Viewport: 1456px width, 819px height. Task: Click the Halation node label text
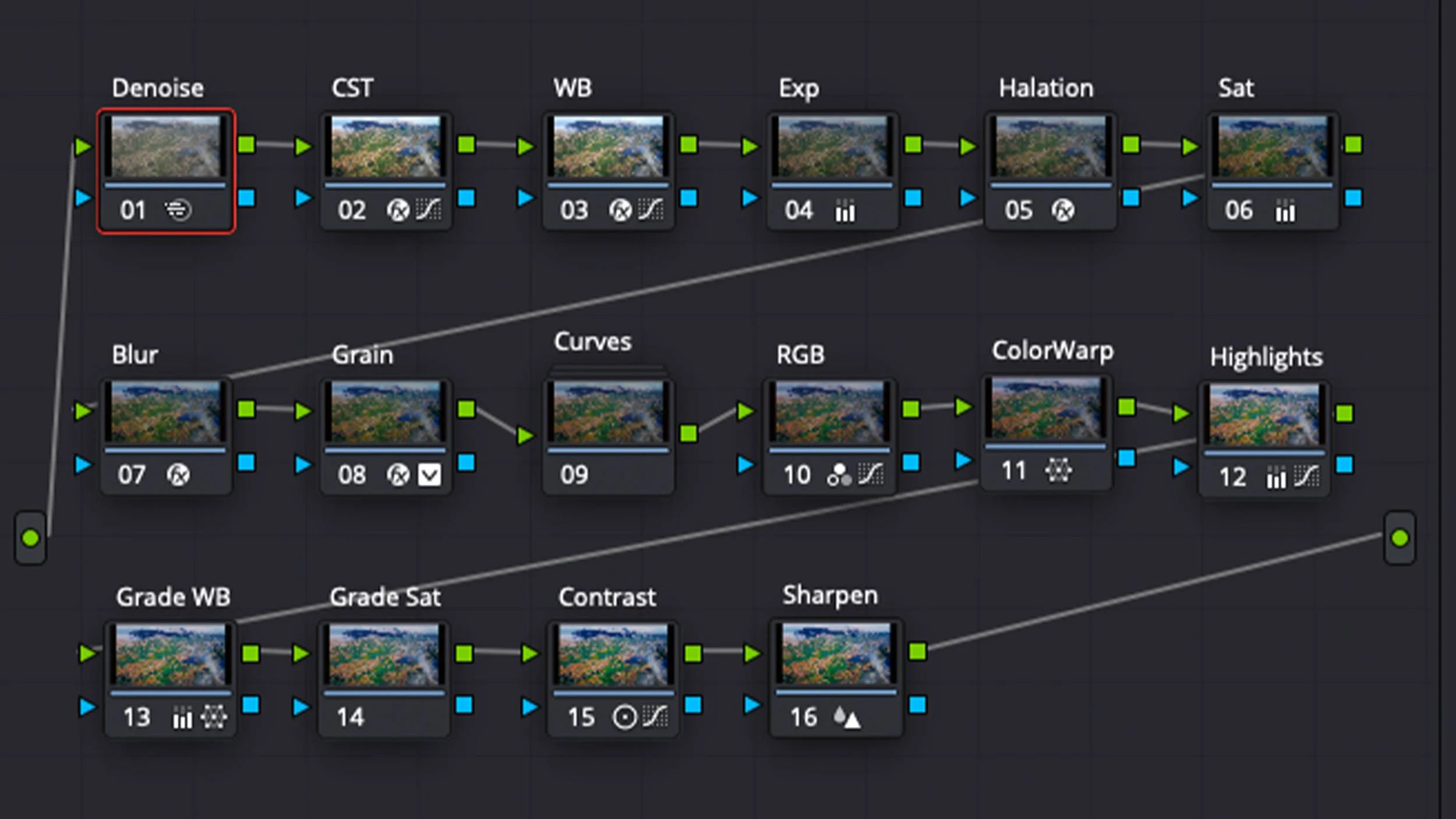click(1047, 88)
